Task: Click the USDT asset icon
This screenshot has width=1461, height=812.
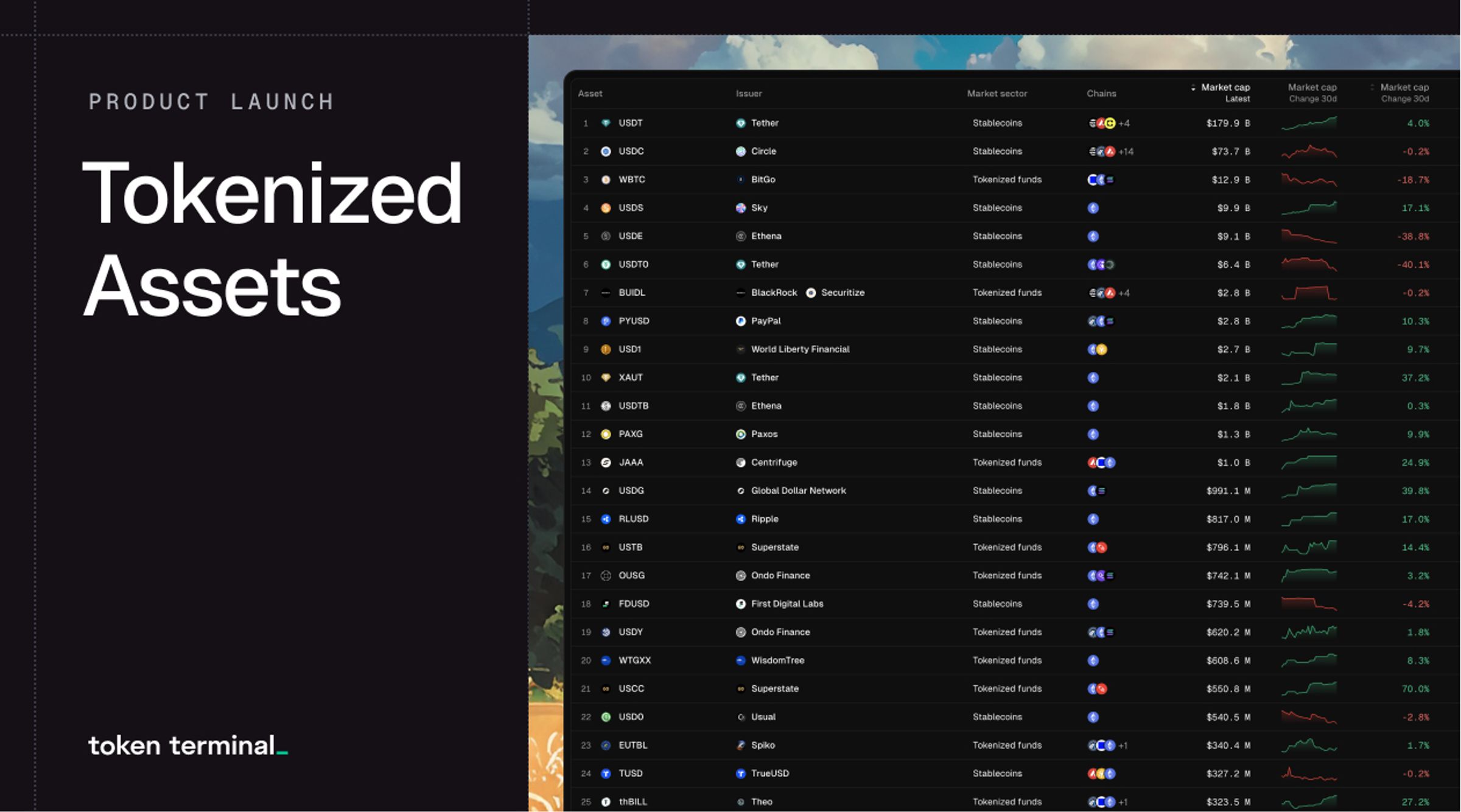Action: point(606,123)
